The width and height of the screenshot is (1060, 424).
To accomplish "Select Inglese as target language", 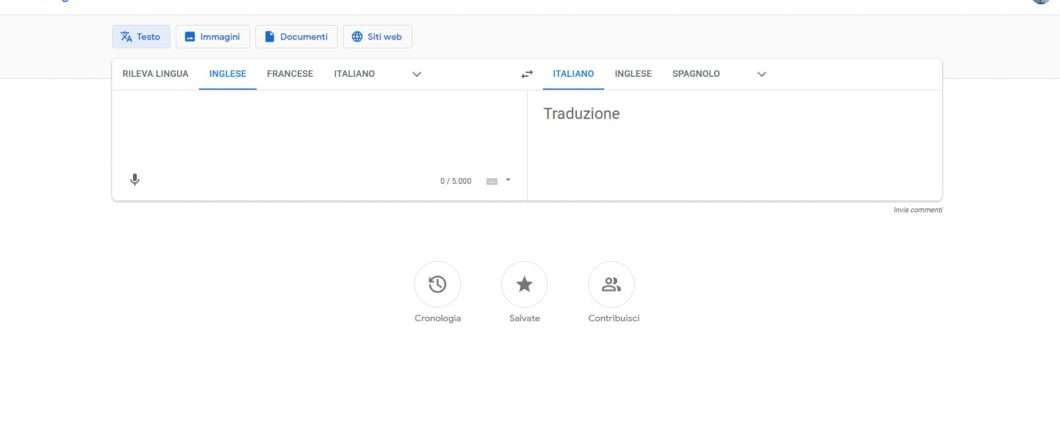I will [x=633, y=74].
